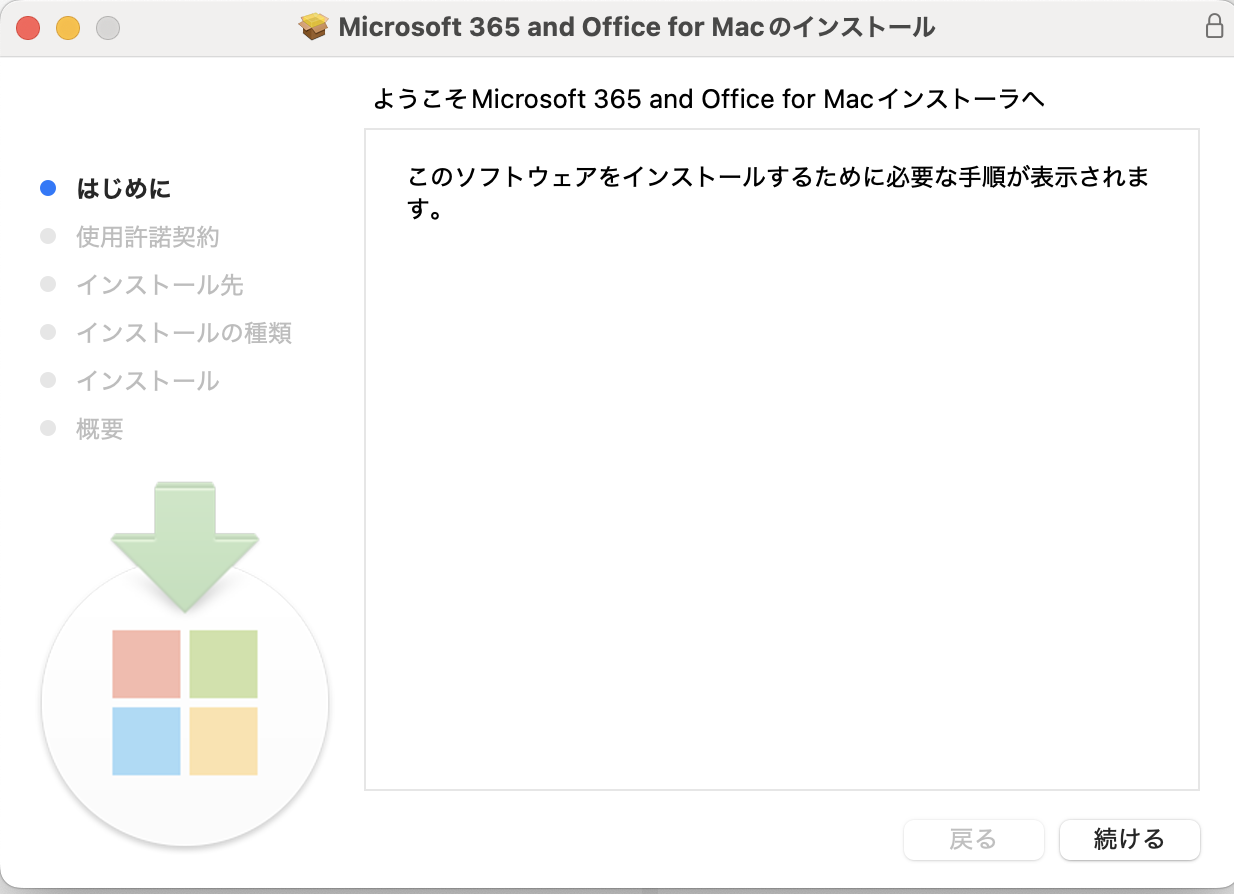Click the green download arrow graphic
1234x894 pixels.
(185, 546)
